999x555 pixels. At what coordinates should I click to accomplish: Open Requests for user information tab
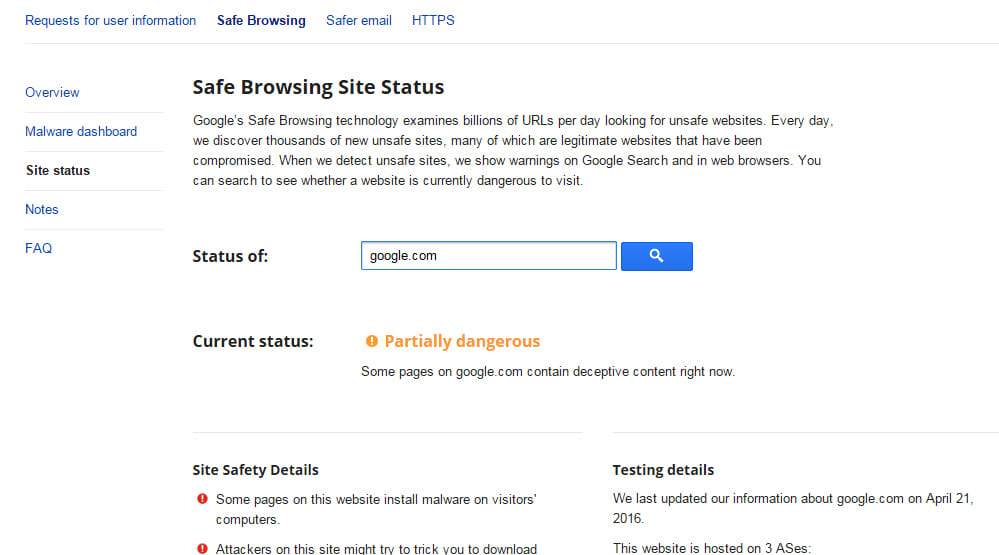click(111, 20)
